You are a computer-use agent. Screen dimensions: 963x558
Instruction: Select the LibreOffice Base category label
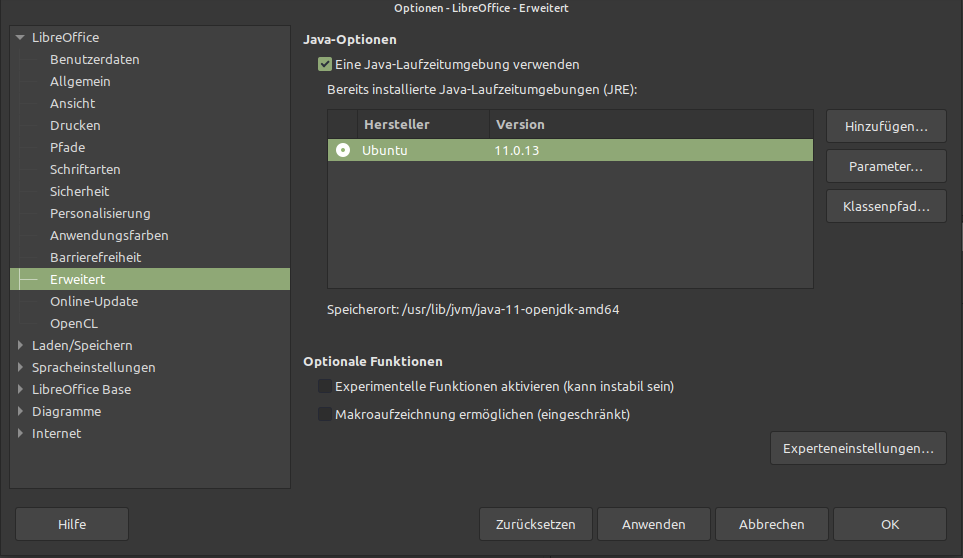click(x=81, y=389)
